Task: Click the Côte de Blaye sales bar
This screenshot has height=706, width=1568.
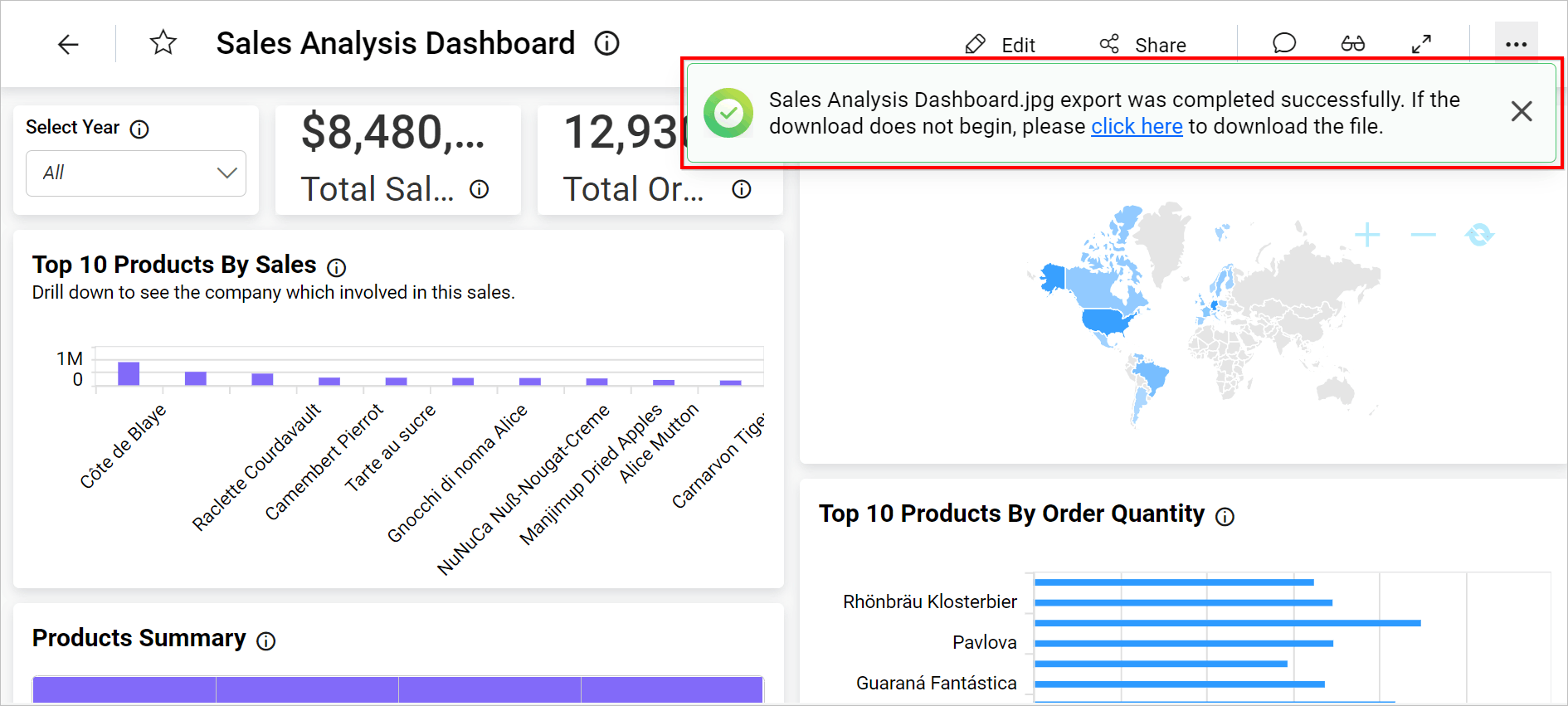Action: point(129,373)
